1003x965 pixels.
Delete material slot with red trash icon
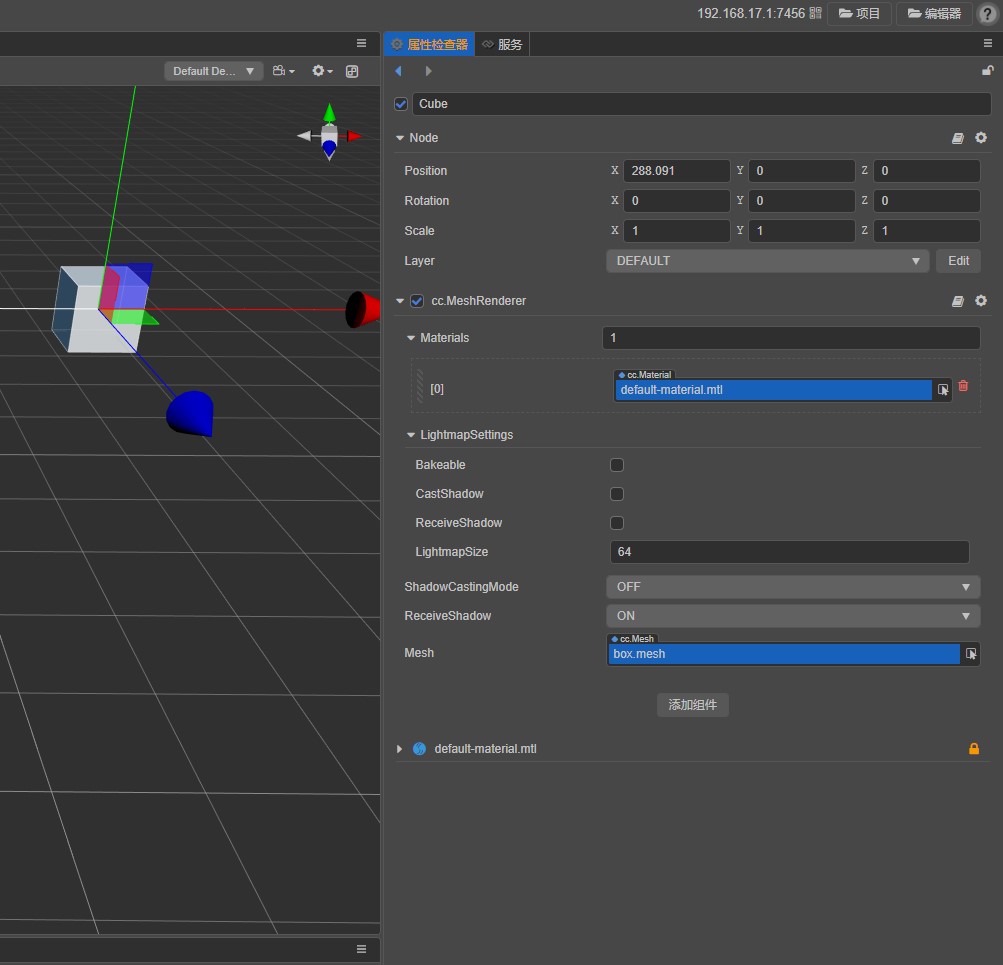pos(963,386)
